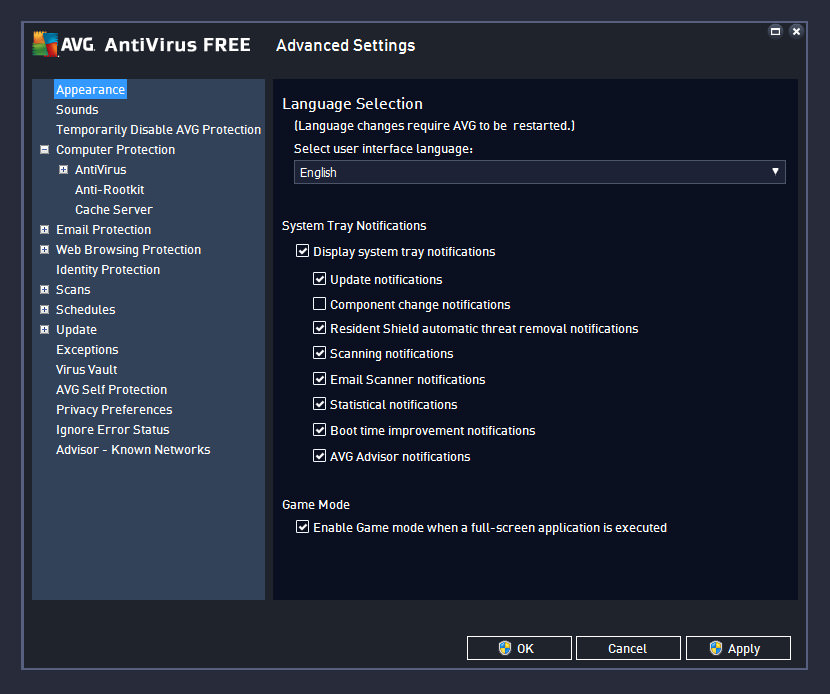
Task: Select Appearance in settings tree
Action: pyautogui.click(x=91, y=89)
